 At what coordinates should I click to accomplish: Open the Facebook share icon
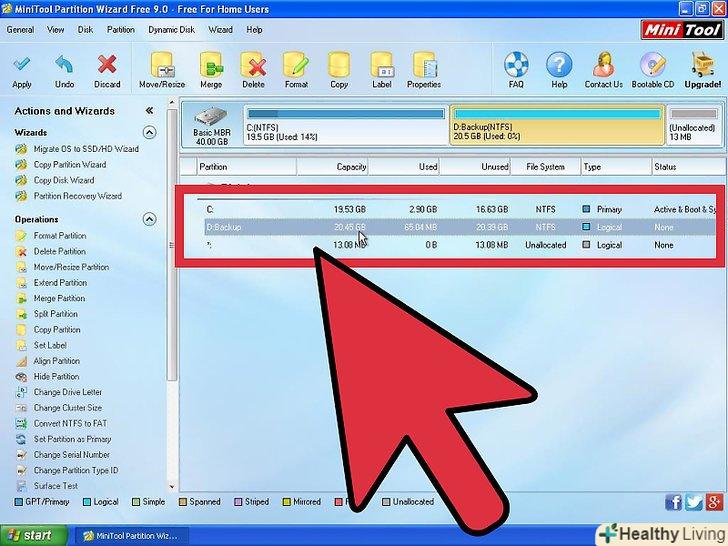(673, 502)
